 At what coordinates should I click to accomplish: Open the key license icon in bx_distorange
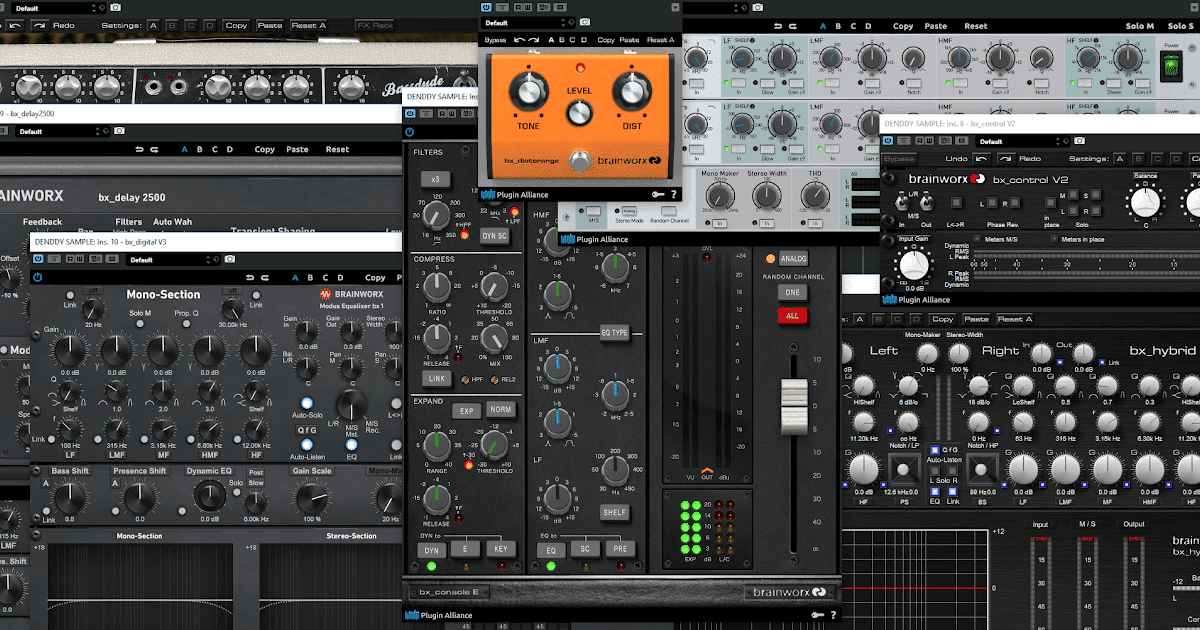(656, 195)
